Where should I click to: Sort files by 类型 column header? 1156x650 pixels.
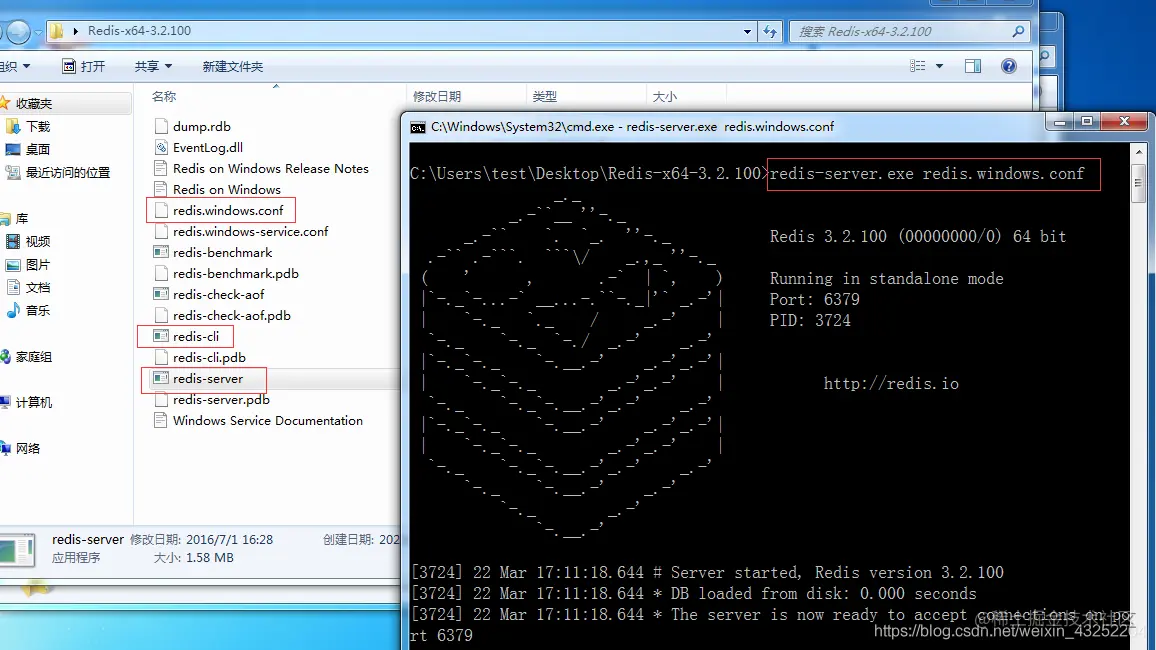544,97
